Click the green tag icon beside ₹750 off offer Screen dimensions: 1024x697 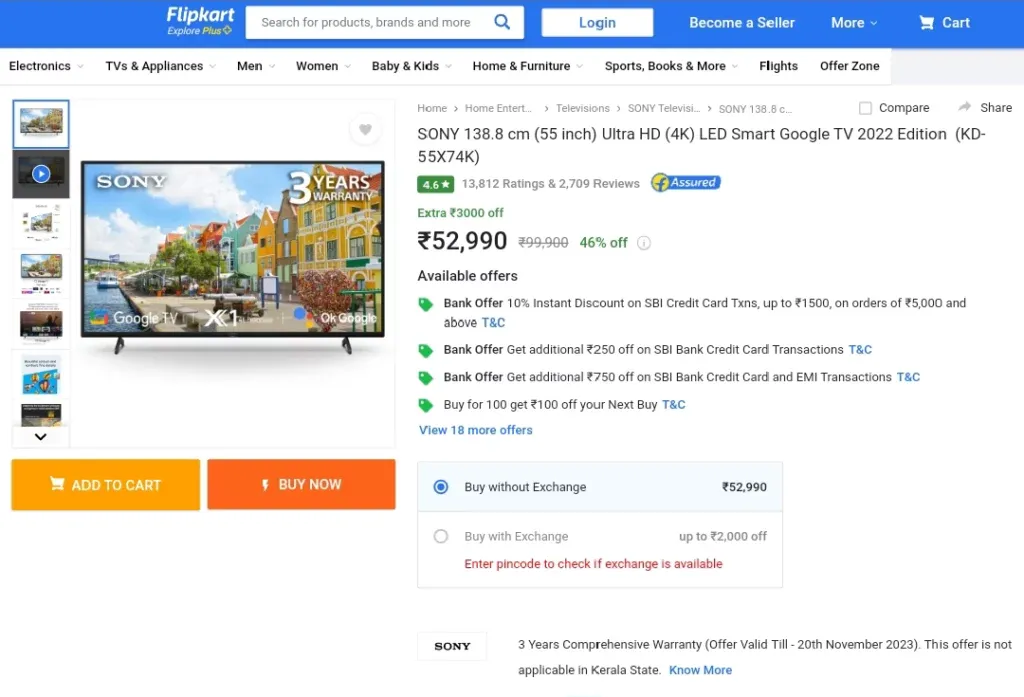pyautogui.click(x=426, y=378)
